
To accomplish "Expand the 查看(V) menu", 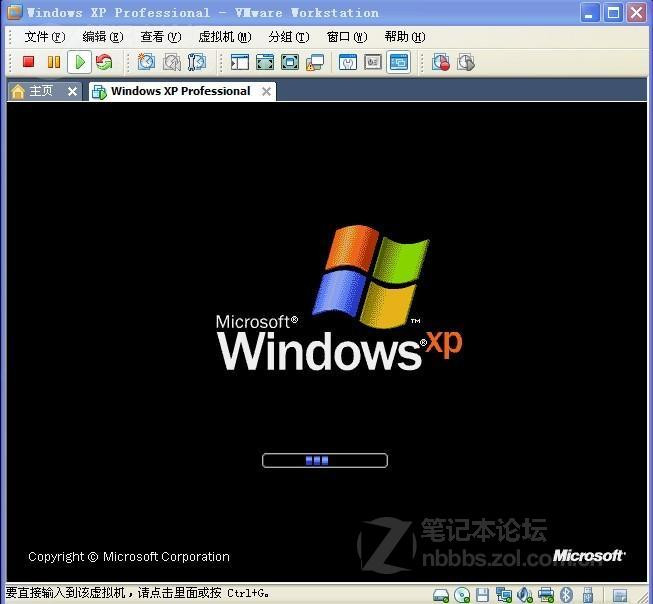I will [x=160, y=37].
